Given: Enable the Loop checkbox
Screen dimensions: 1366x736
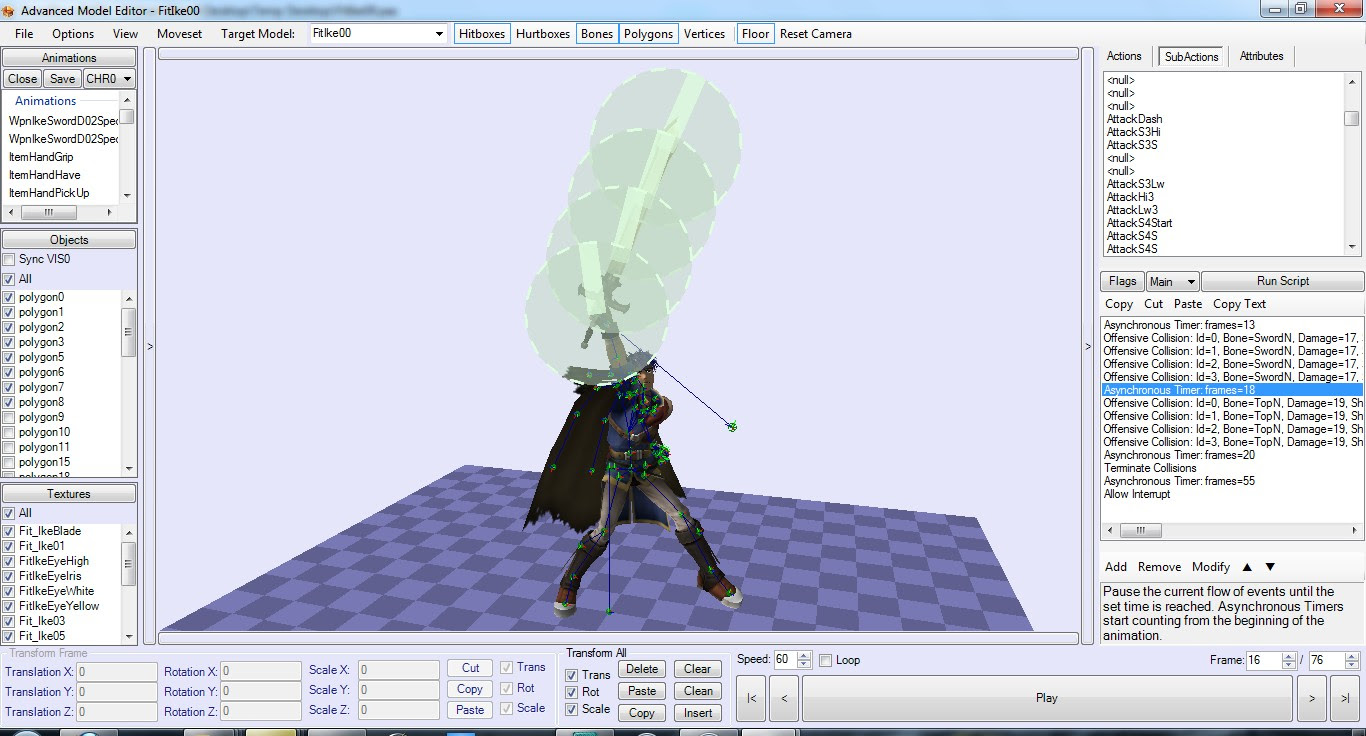Looking at the screenshot, I should 826,661.
